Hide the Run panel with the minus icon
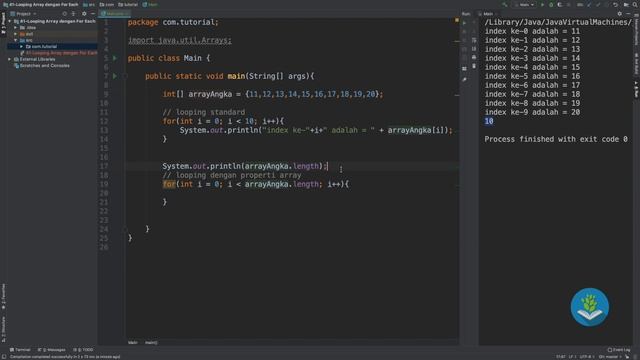This screenshot has height=360, width=640. click(628, 14)
